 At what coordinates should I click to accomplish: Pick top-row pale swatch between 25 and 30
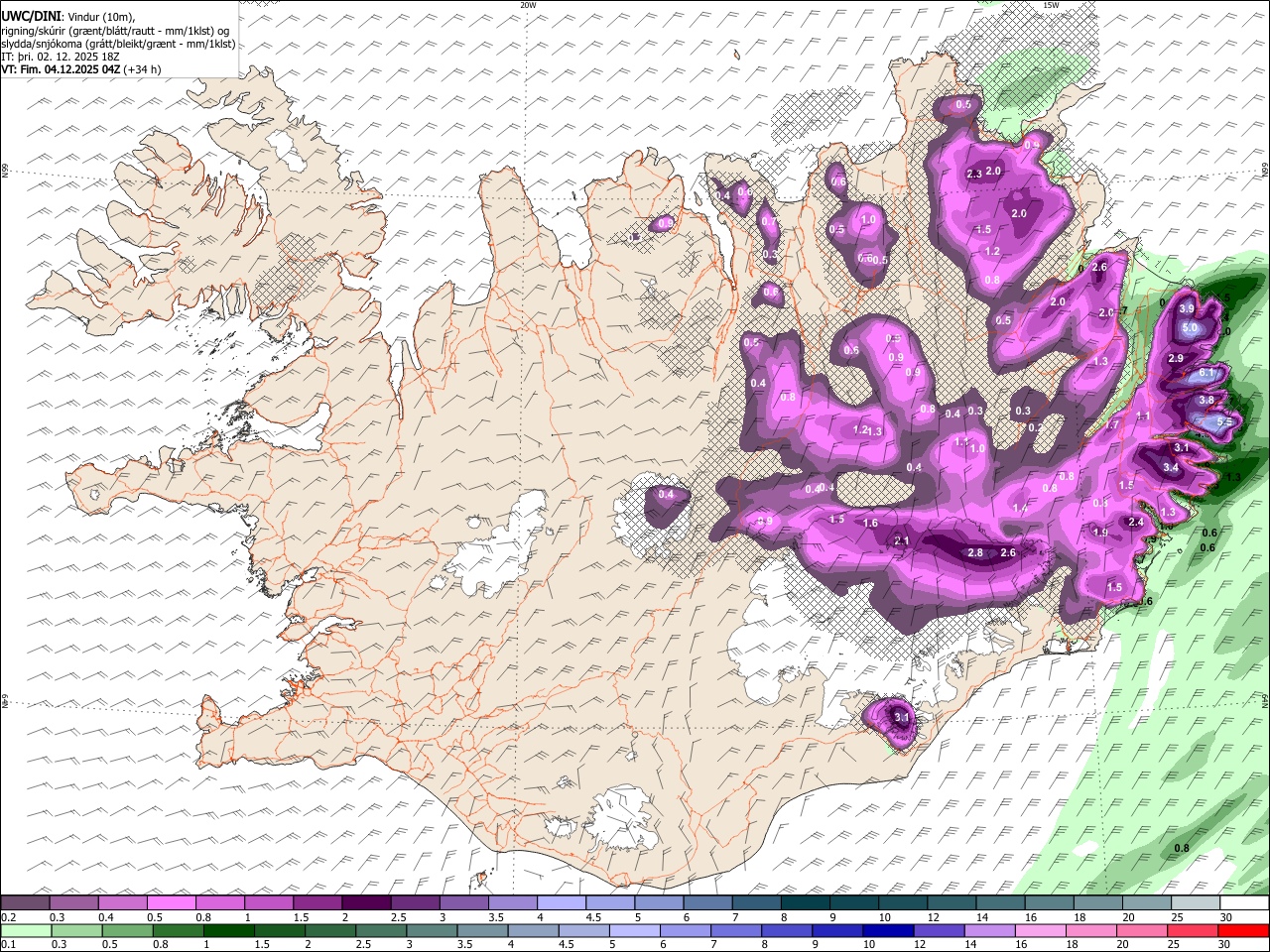[1197, 902]
